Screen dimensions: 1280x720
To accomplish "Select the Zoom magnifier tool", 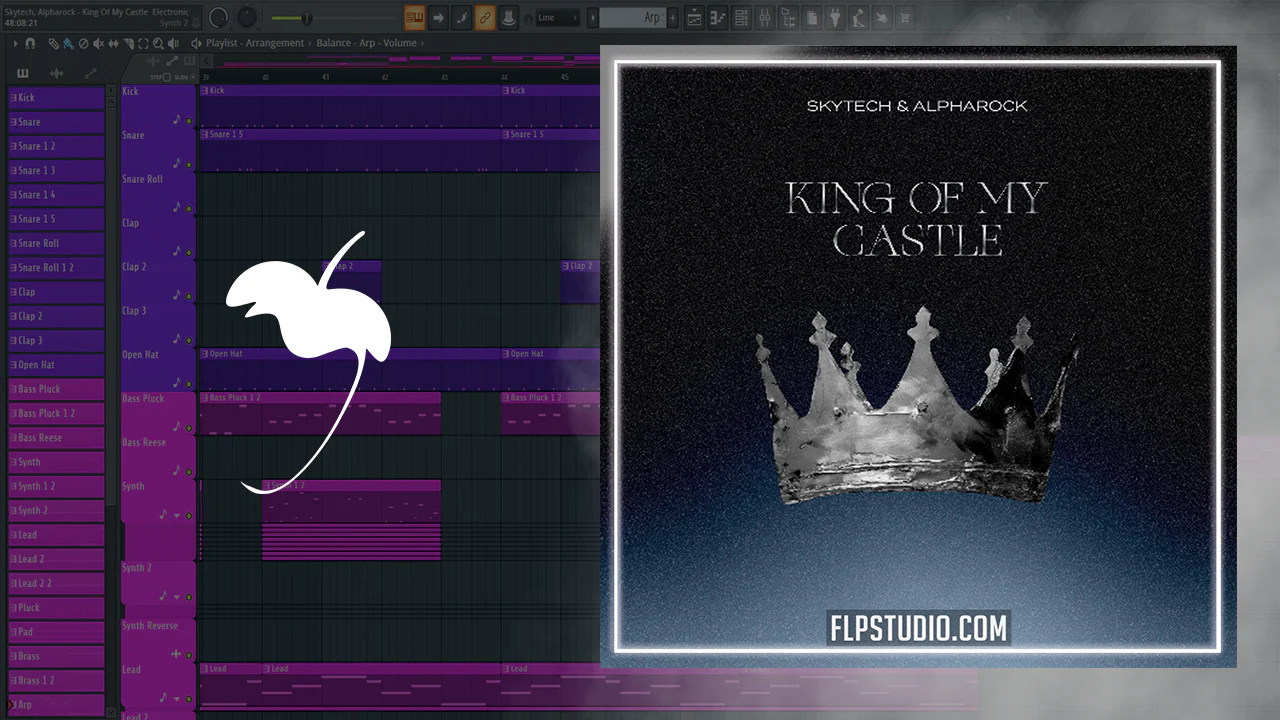I will click(158, 44).
